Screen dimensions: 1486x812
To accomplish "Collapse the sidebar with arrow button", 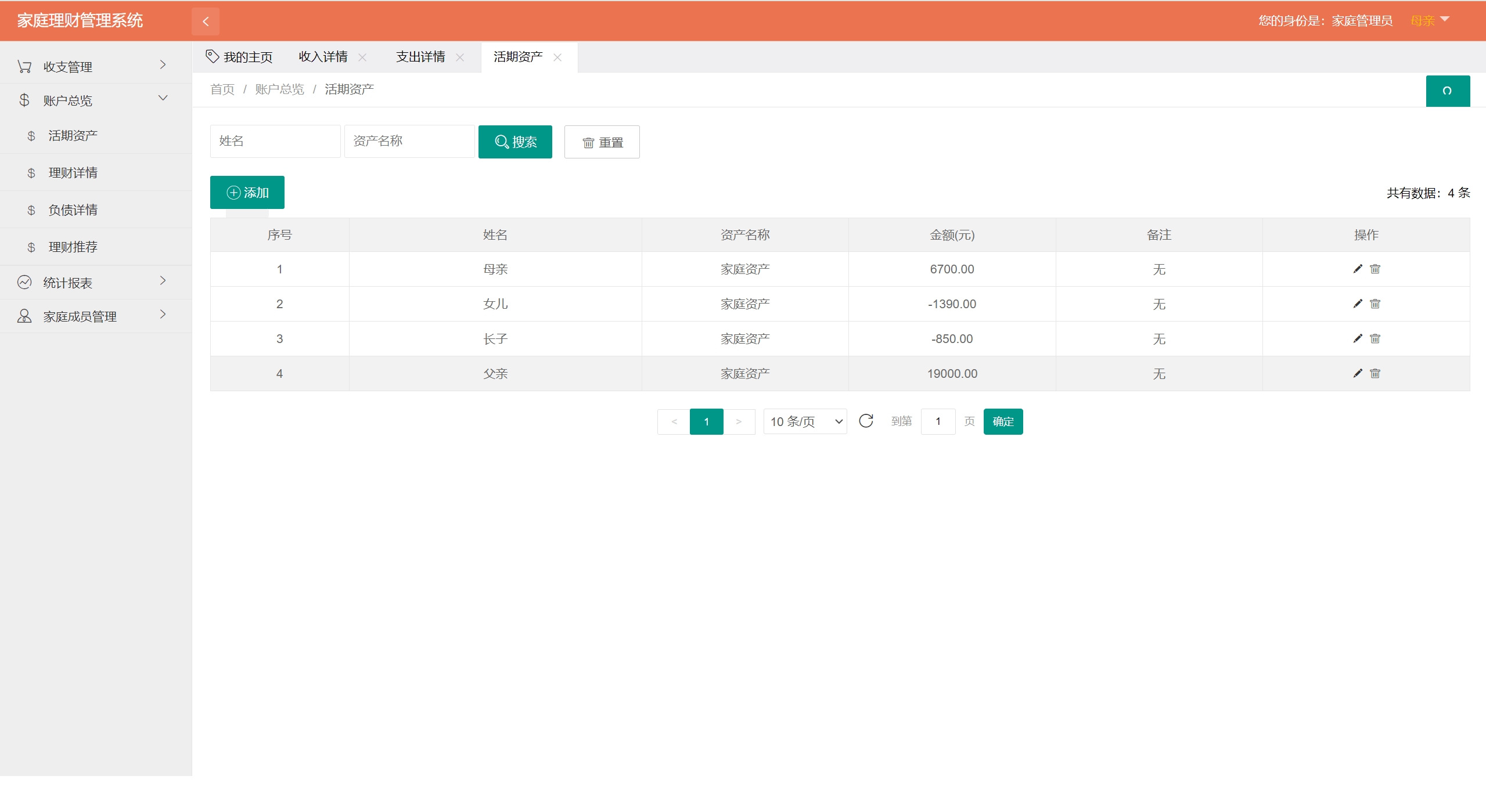I will (205, 21).
